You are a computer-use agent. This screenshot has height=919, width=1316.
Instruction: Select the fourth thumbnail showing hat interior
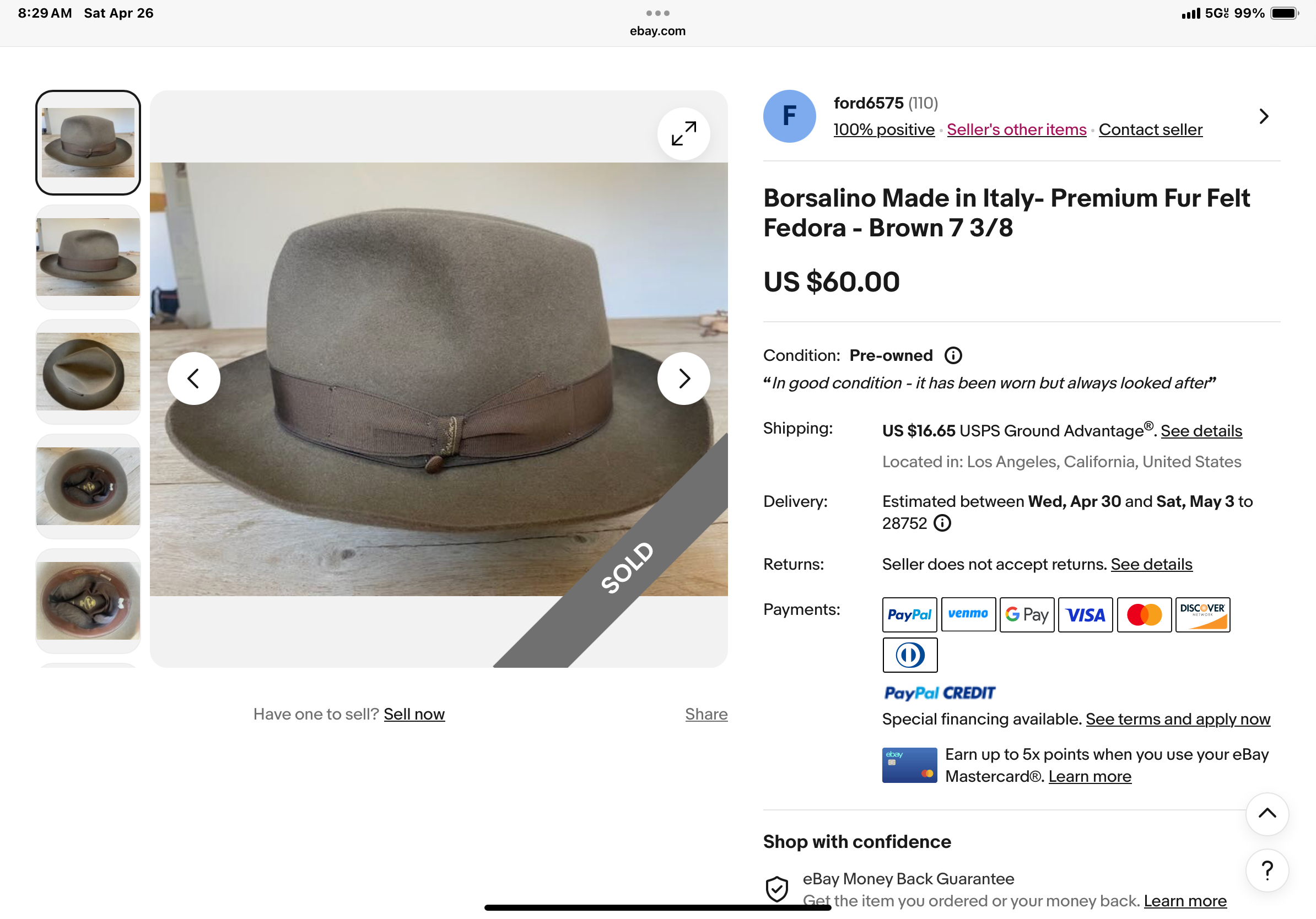pos(88,486)
